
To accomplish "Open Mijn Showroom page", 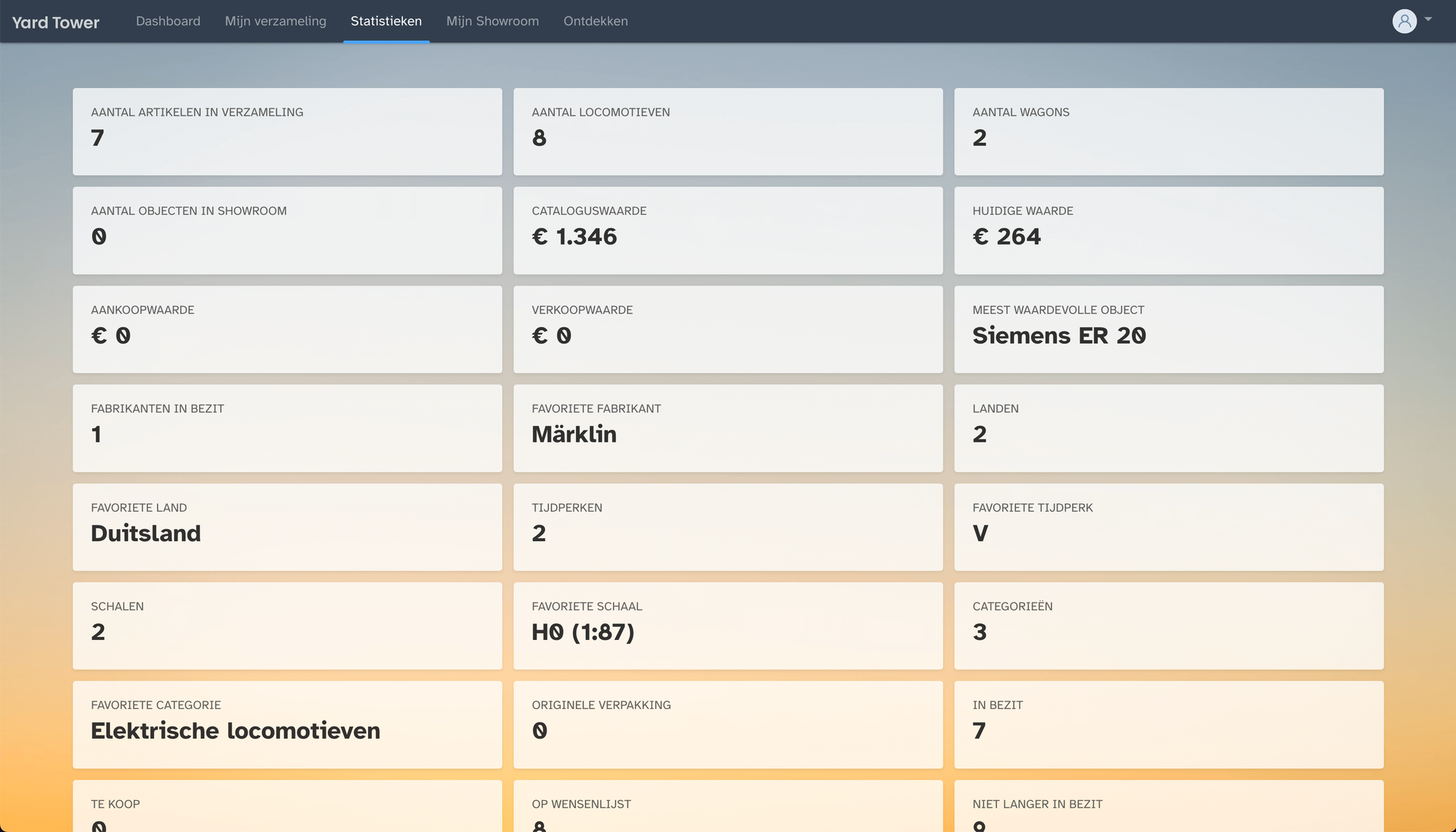I will 492,21.
